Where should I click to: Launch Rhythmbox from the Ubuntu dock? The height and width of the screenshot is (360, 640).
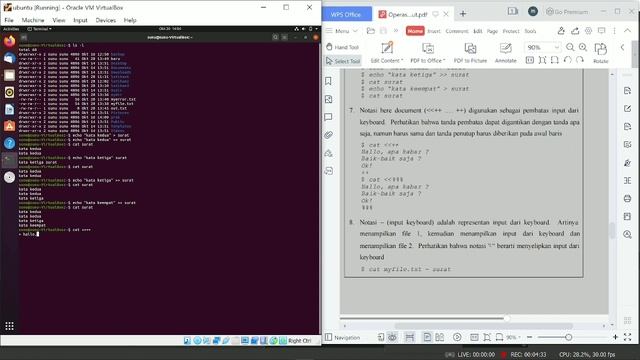[x=9, y=92]
